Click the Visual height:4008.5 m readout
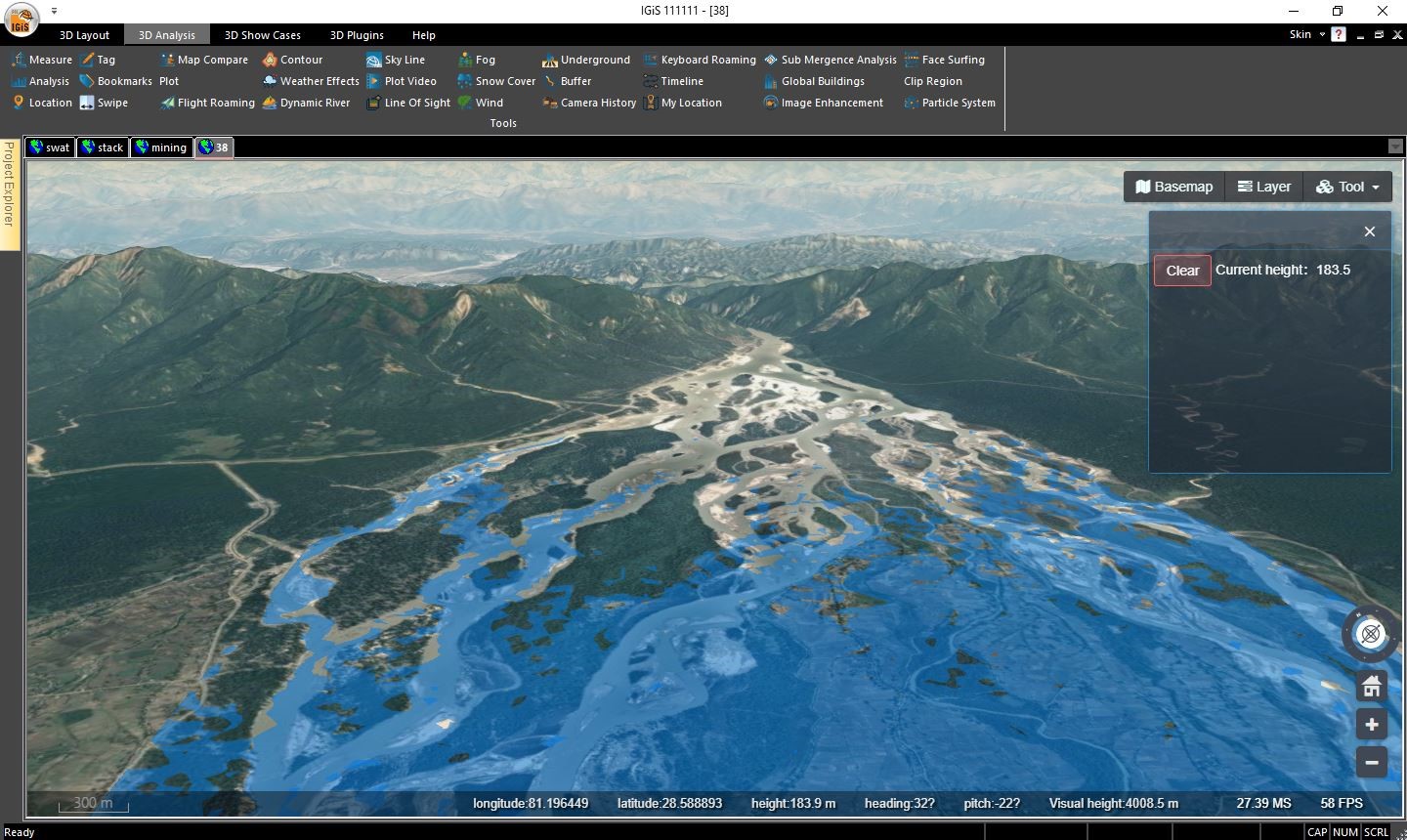This screenshot has width=1407, height=840. (x=1114, y=803)
